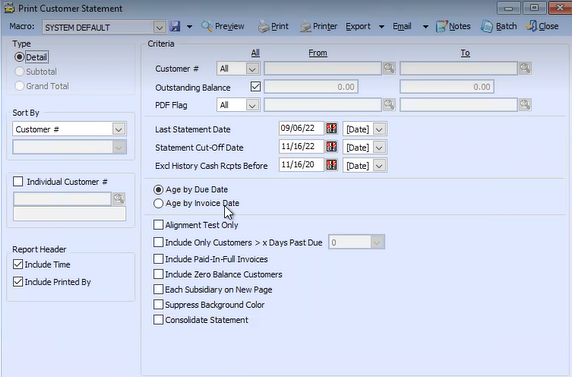This screenshot has width=572, height=377.
Task: Check the Consolidate Statement checkbox
Action: 158,320
